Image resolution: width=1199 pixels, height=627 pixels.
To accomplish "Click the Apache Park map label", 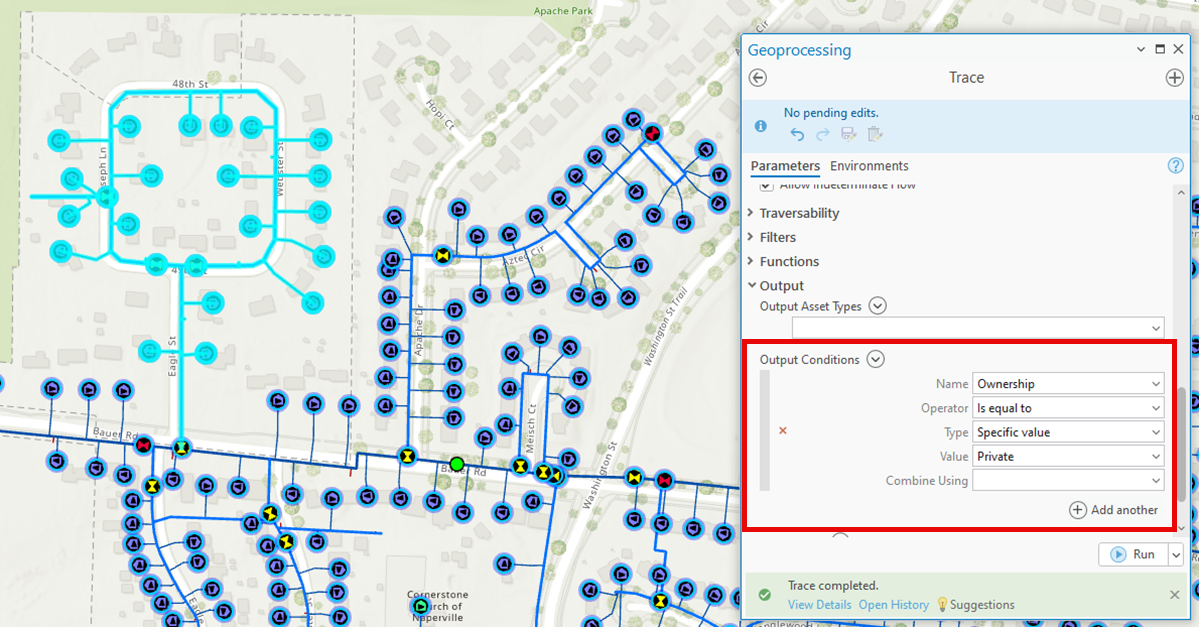I will click(563, 11).
